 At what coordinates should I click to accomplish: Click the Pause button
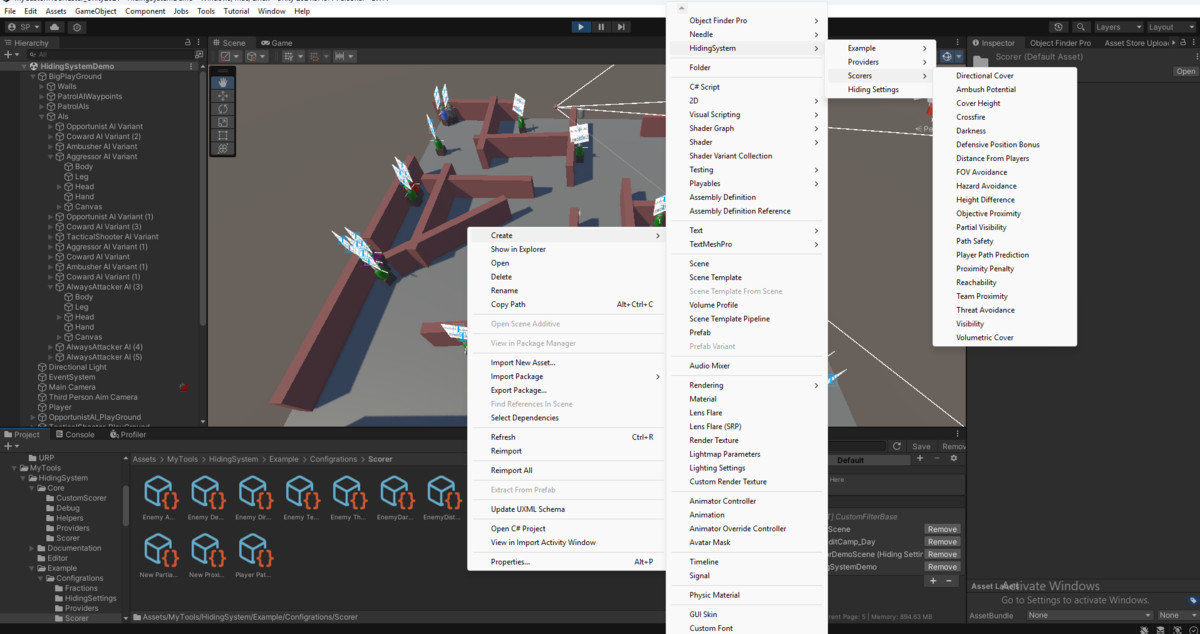[600, 27]
